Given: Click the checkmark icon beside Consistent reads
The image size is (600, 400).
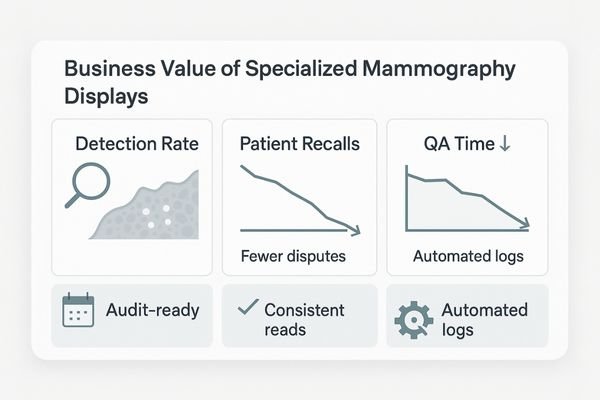Looking at the screenshot, I should (x=244, y=309).
